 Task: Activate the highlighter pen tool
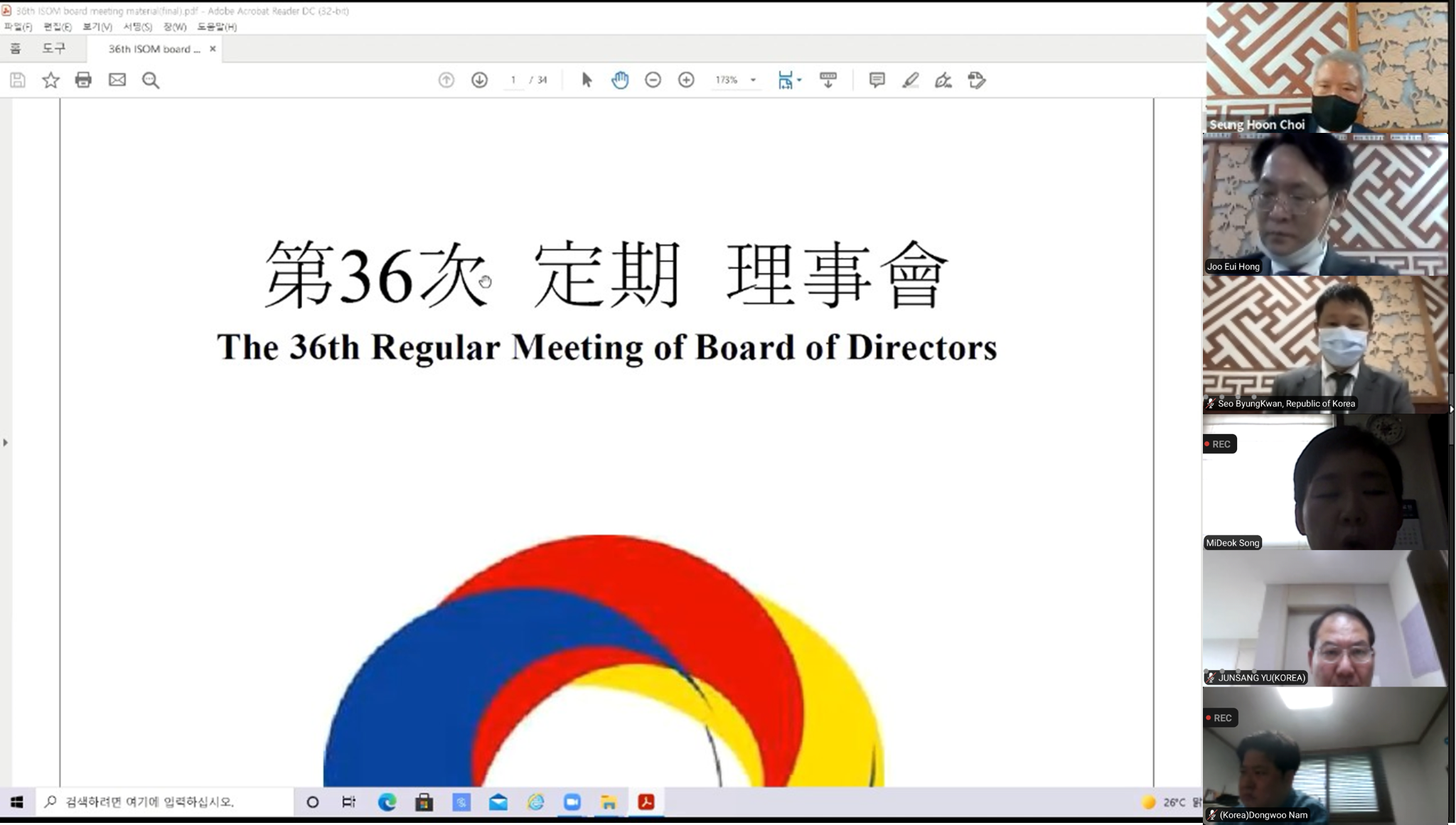click(910, 80)
